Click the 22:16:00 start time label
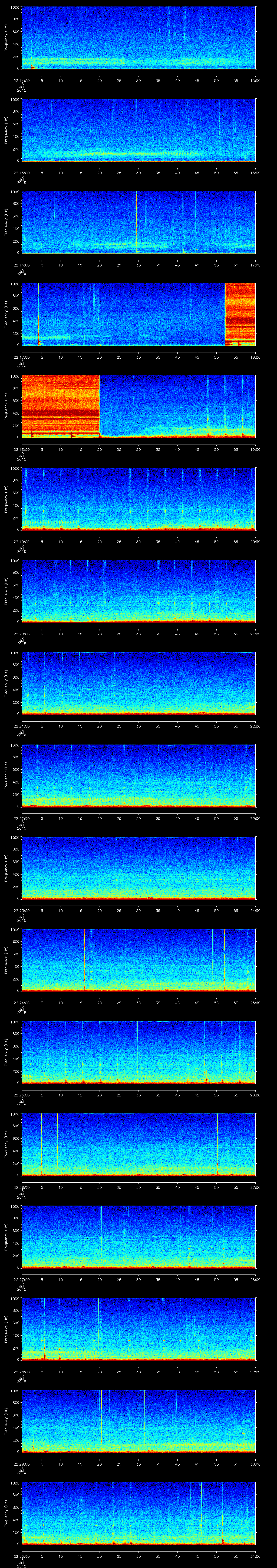Image resolution: width=277 pixels, height=1568 pixels. (21, 264)
